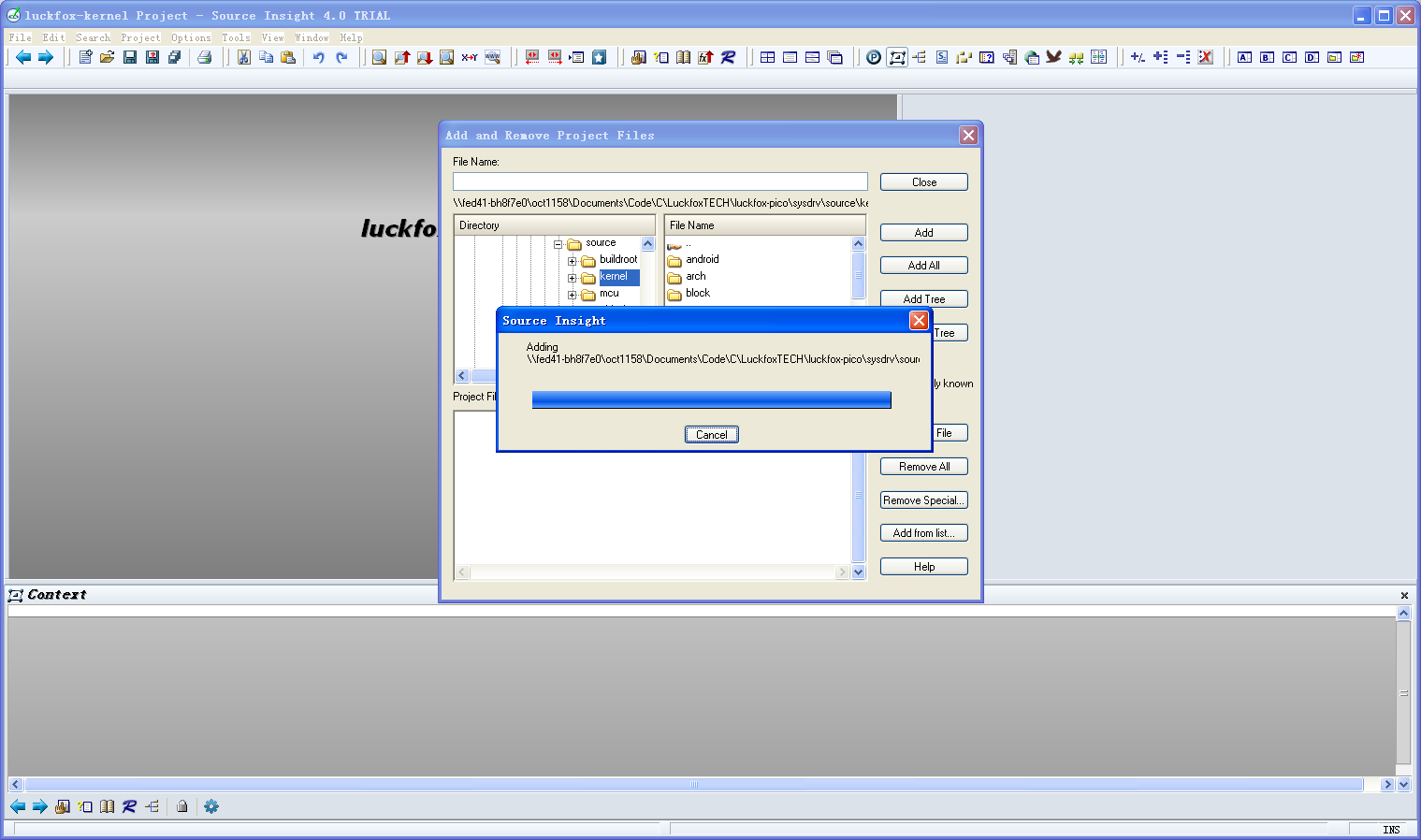This screenshot has width=1421, height=840.
Task: Click the Redo arrow icon
Action: pos(341,57)
